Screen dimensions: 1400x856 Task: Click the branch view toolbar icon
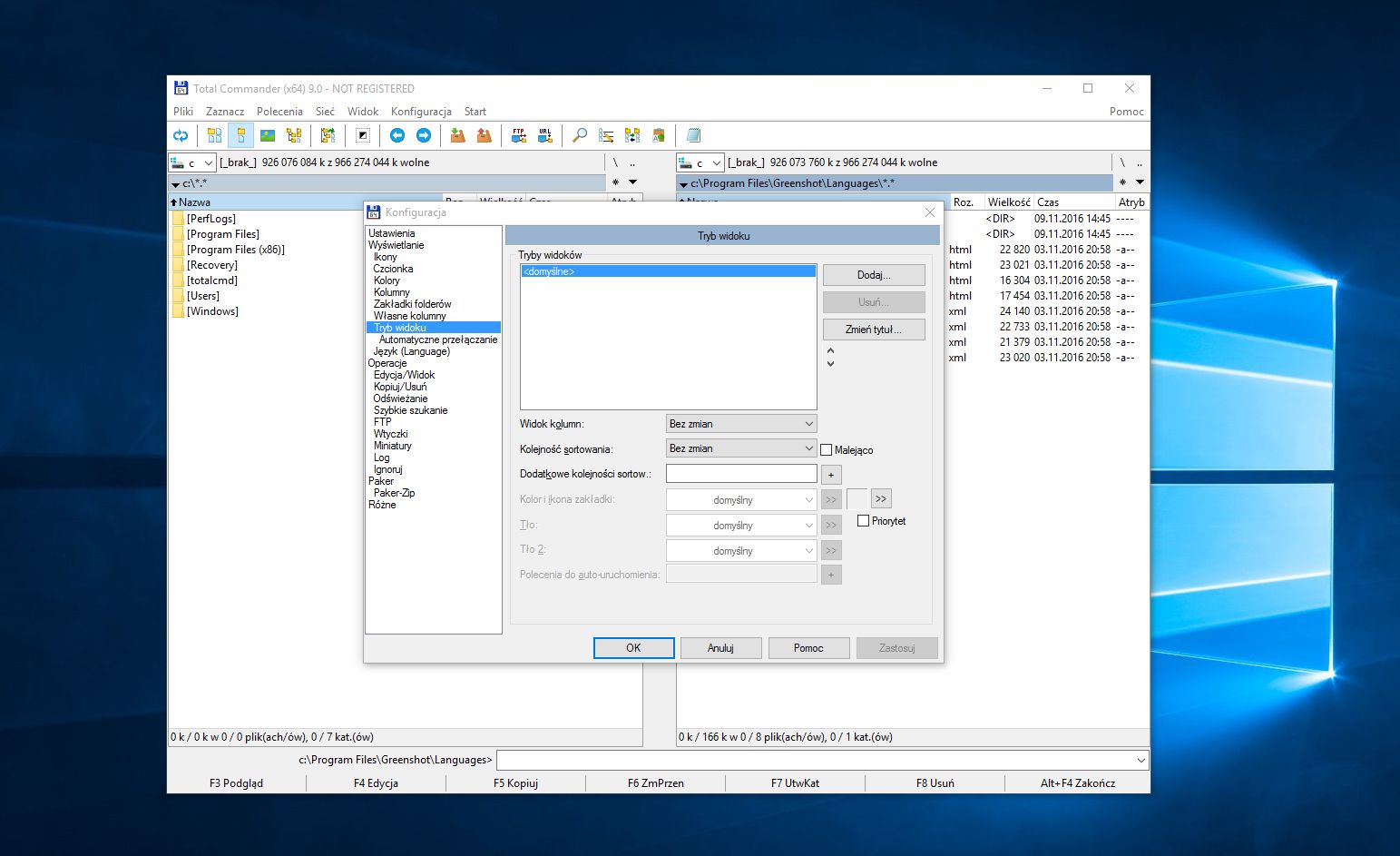pyautogui.click(x=328, y=135)
